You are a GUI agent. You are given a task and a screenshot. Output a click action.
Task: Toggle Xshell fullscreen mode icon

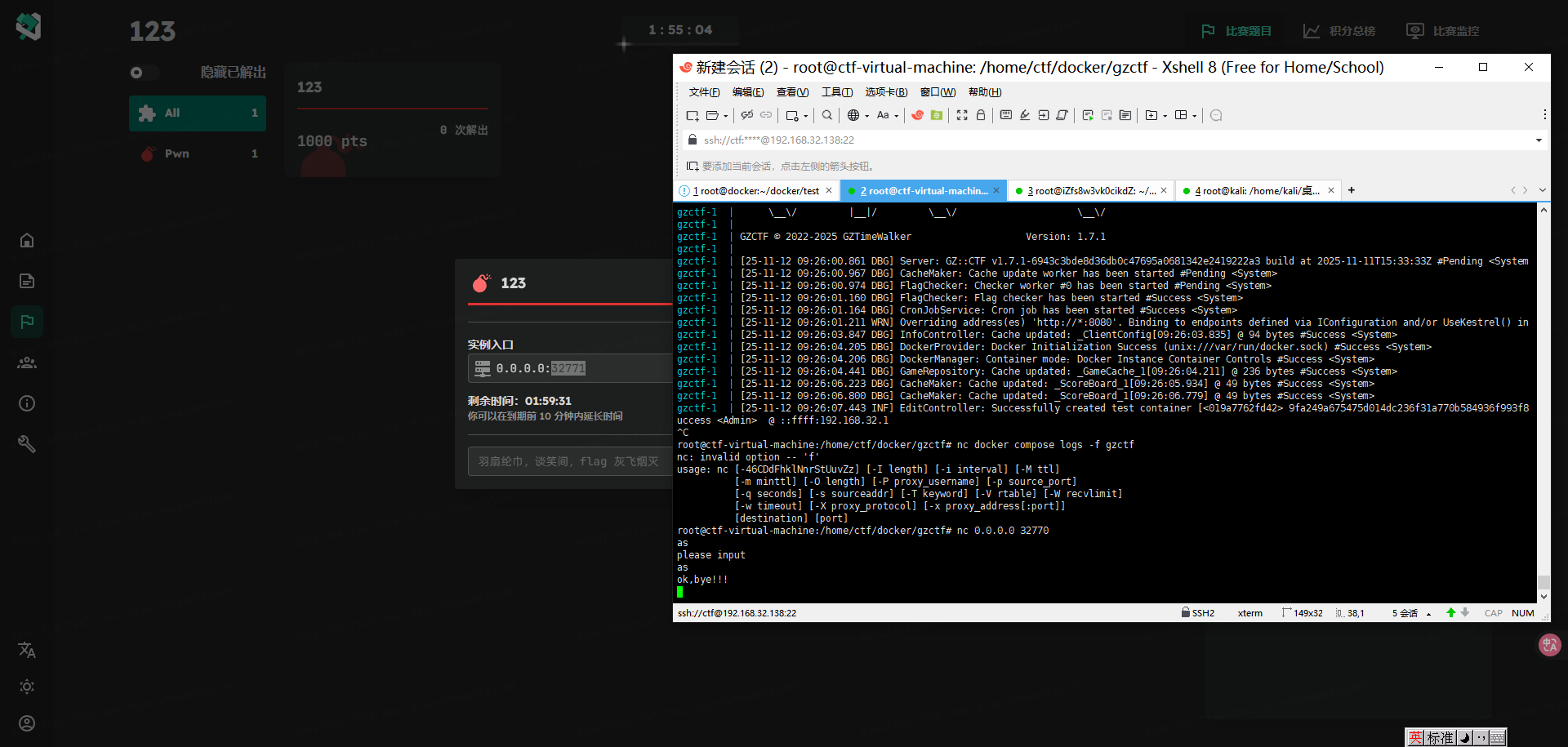click(962, 115)
